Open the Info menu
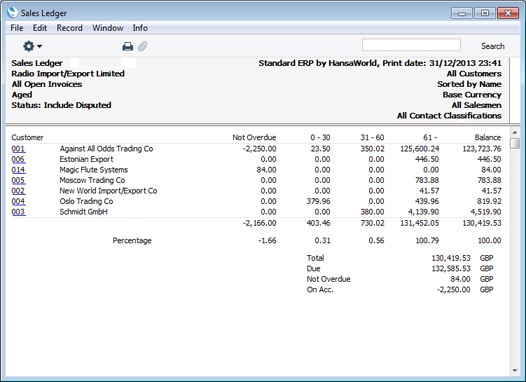 140,28
